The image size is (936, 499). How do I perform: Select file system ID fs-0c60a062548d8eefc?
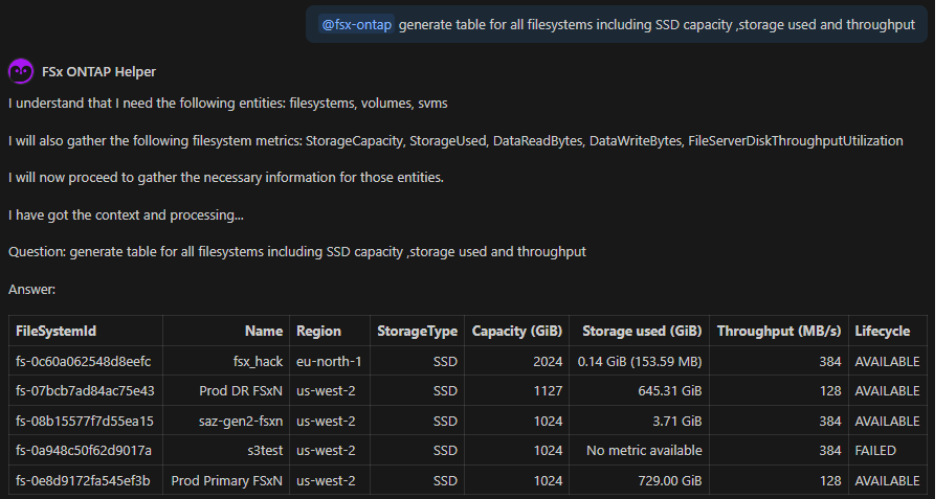pos(84,361)
